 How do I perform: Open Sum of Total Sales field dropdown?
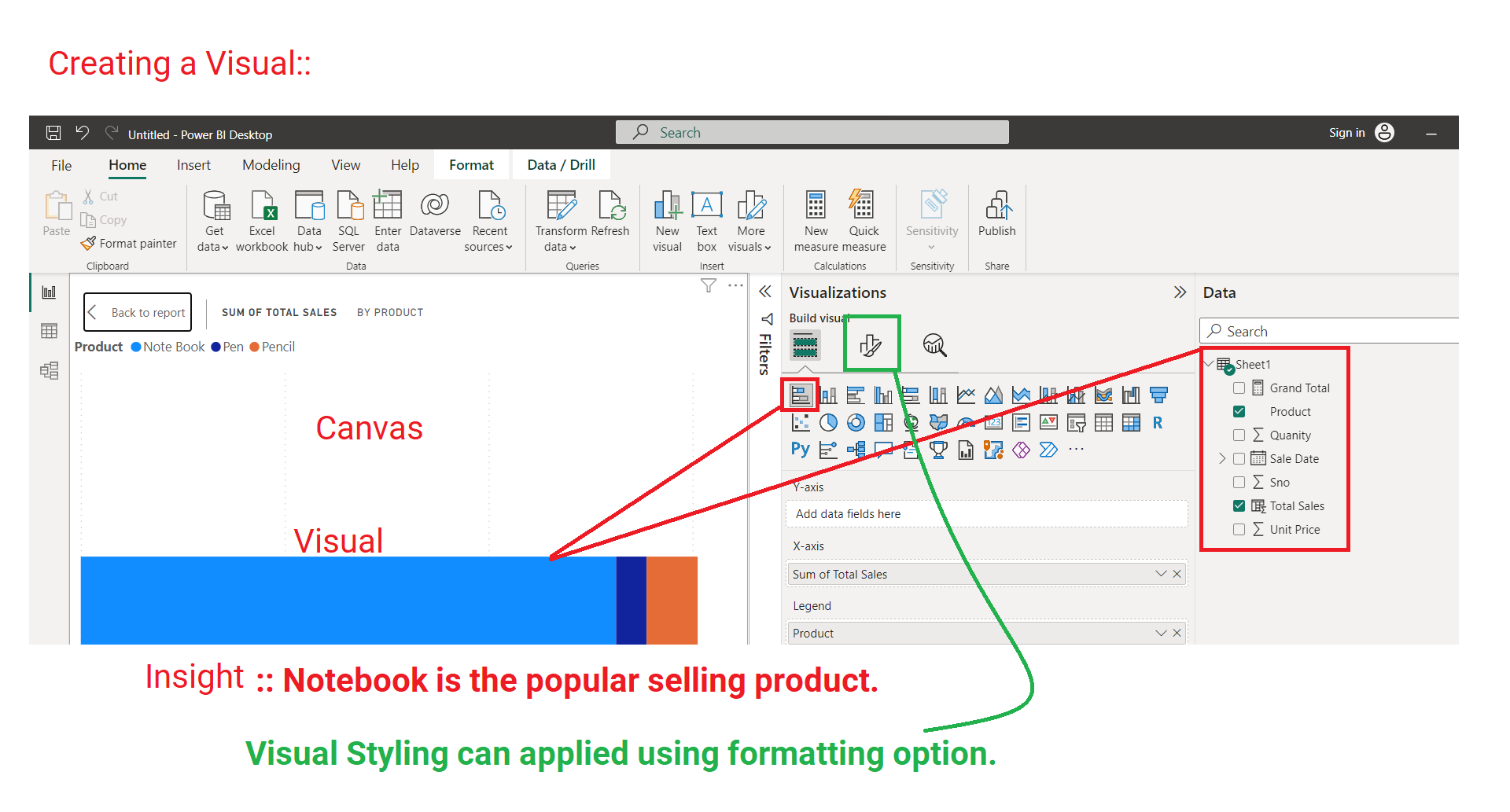point(1161,574)
